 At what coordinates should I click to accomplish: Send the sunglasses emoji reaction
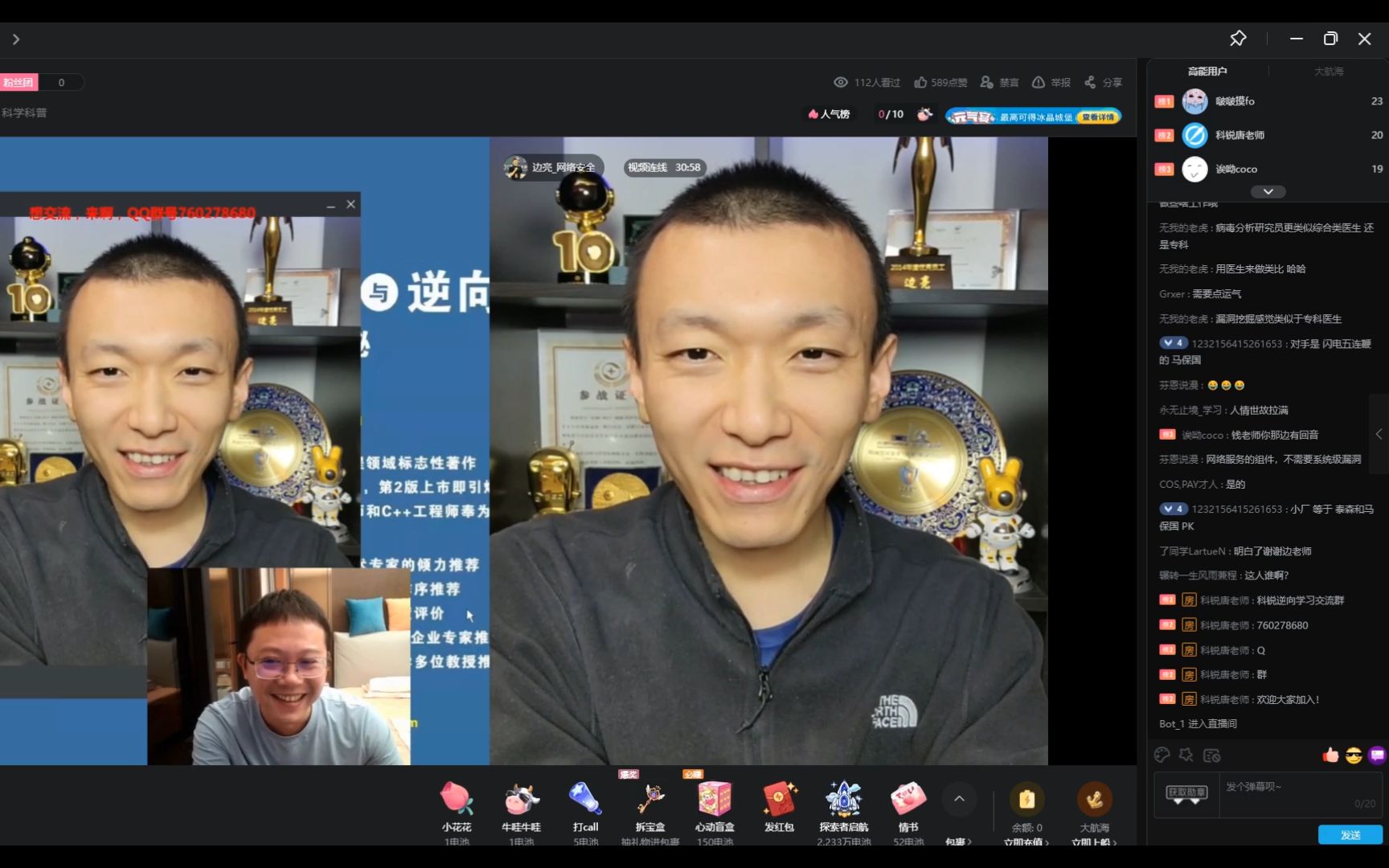[1354, 755]
